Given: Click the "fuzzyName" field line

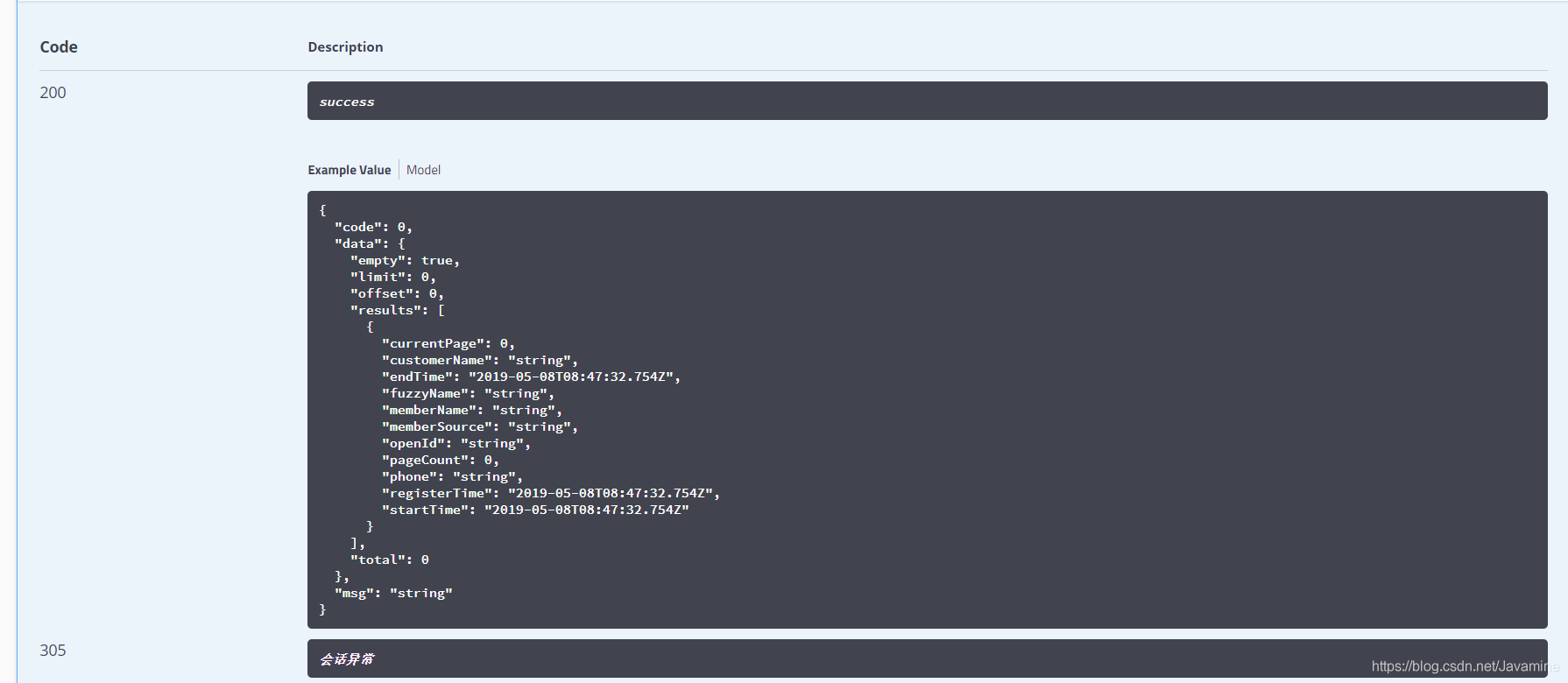Looking at the screenshot, I should 467,393.
